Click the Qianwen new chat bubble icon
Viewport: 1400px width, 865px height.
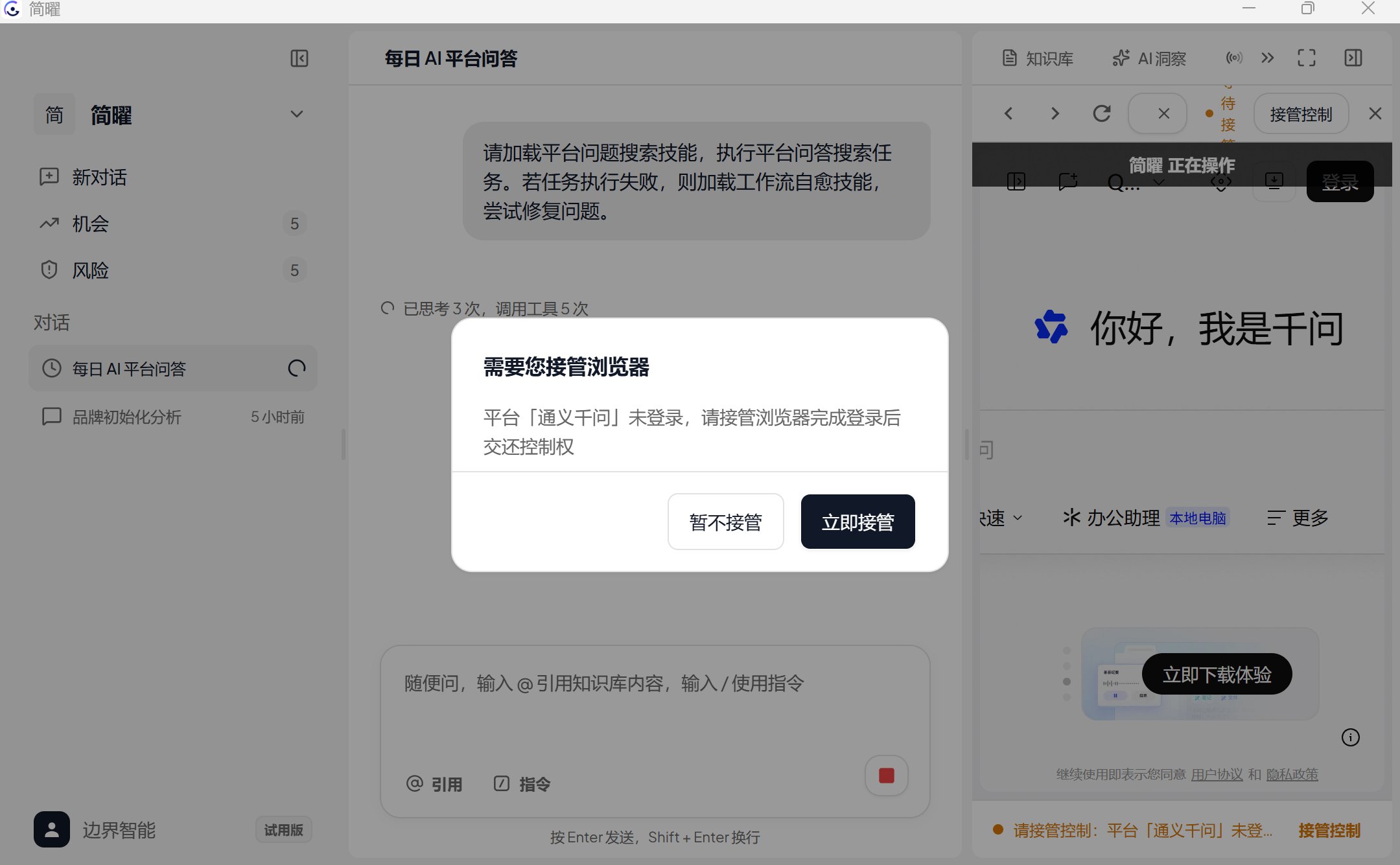pyautogui.click(x=1067, y=181)
